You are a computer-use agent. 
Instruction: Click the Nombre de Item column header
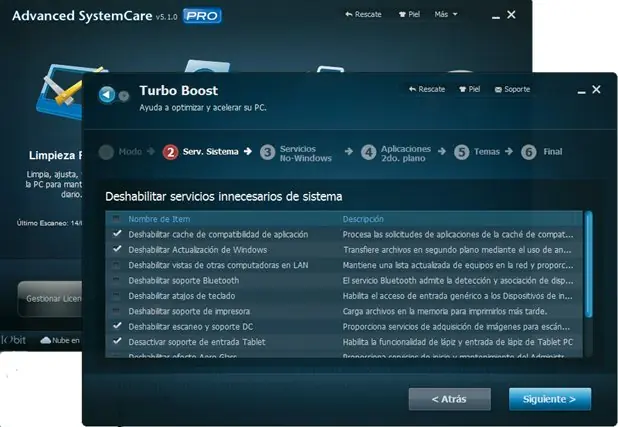(x=159, y=219)
